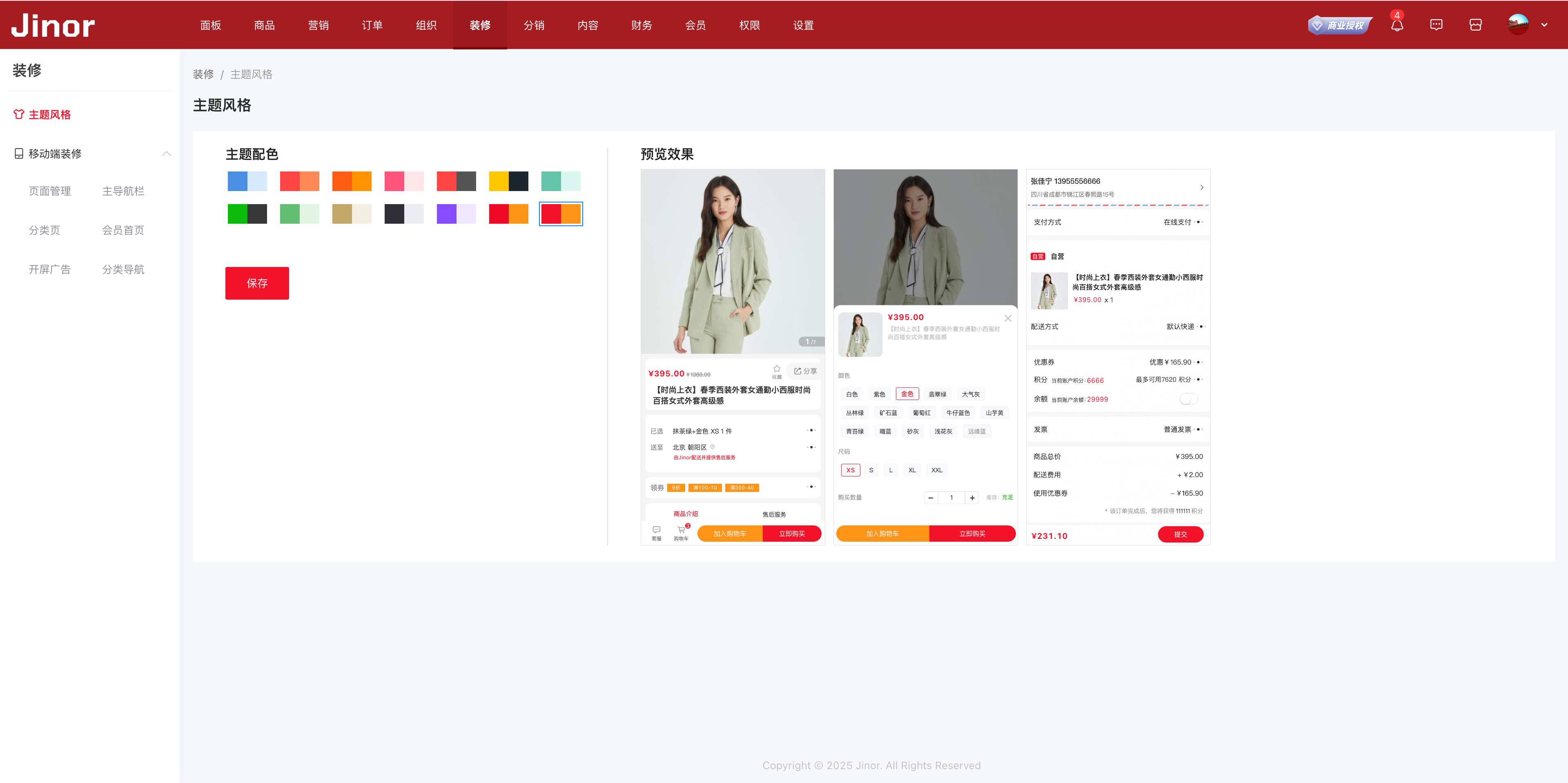
Task: Select the green and pale green theme swatch
Action: point(299,214)
